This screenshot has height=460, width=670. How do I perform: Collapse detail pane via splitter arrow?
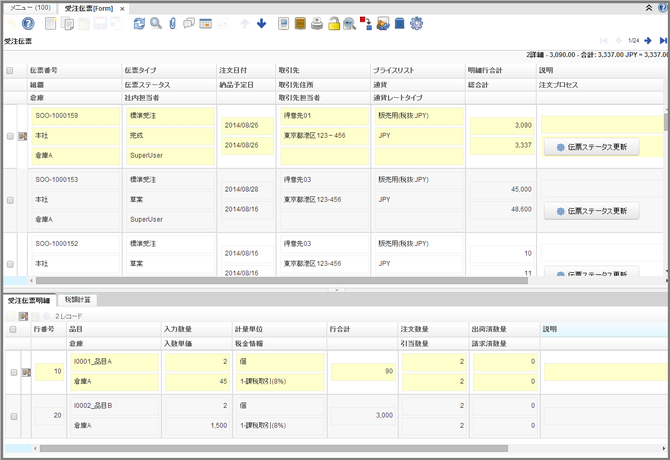tap(337, 290)
